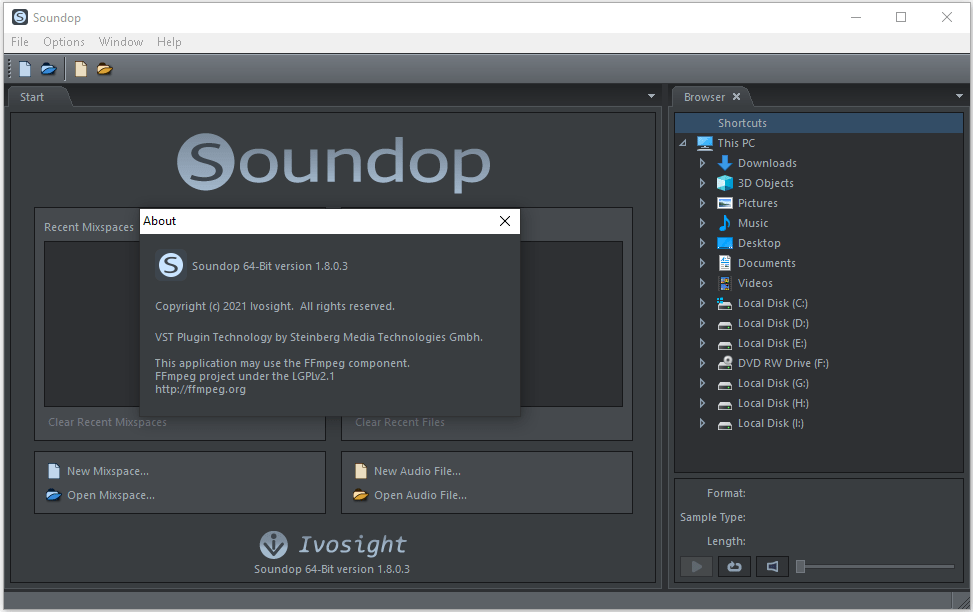Image resolution: width=973 pixels, height=612 pixels.
Task: Select Local Disk (I:) in tree
Action: click(x=771, y=423)
